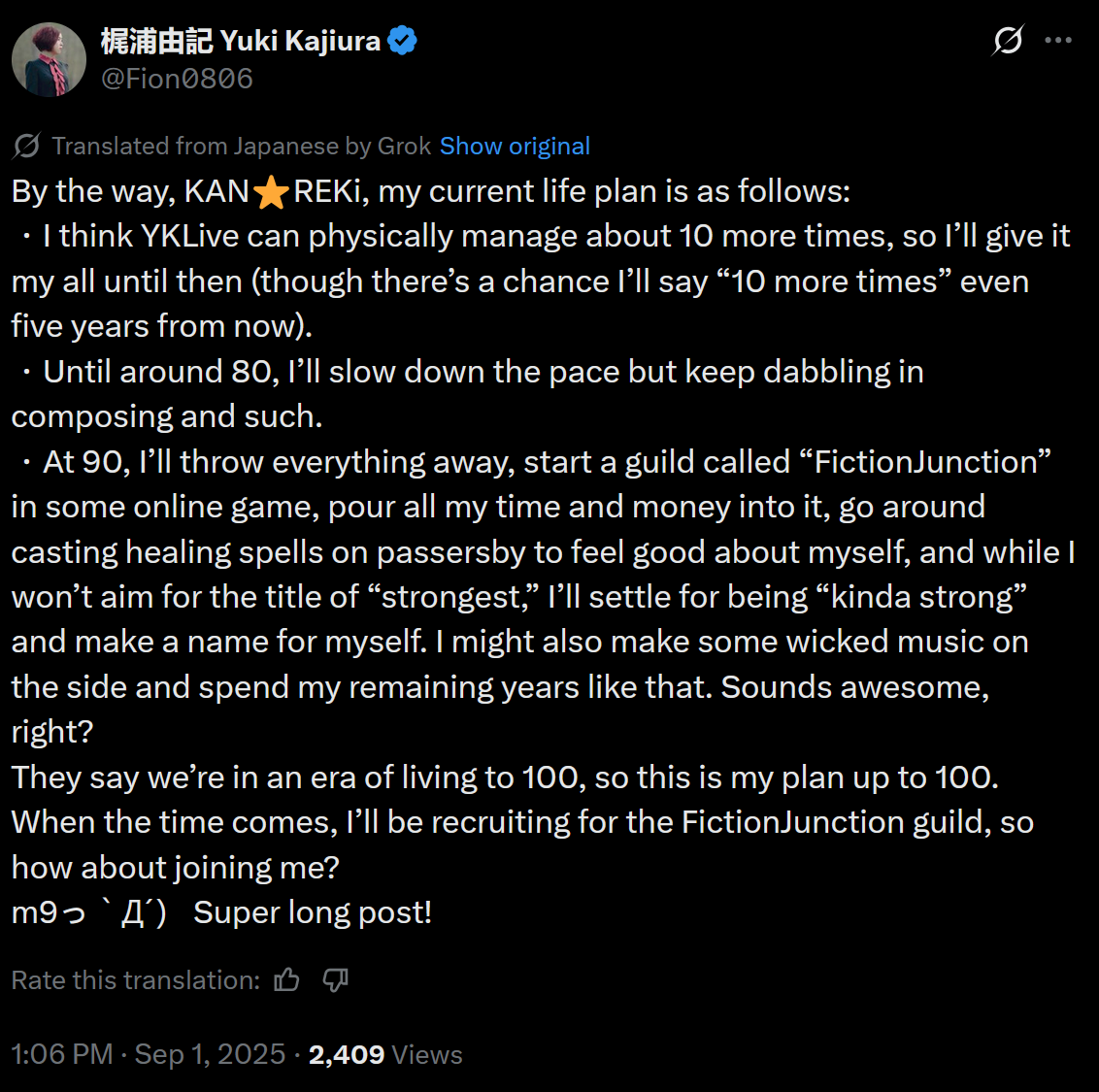Screen dimensions: 1099x1092
Task: Click the "Rate this translation:" label
Action: click(x=135, y=980)
